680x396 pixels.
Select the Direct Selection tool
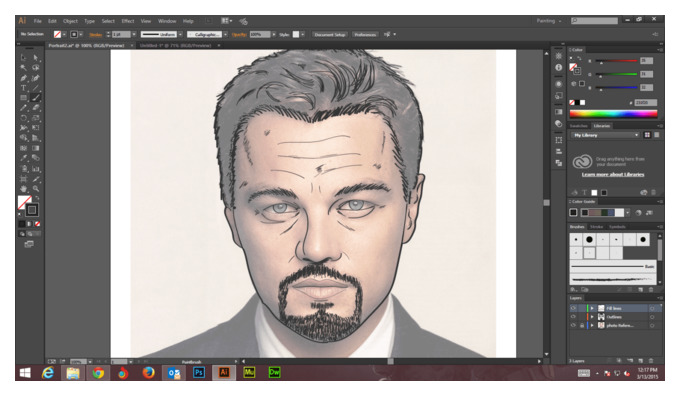[x=36, y=57]
